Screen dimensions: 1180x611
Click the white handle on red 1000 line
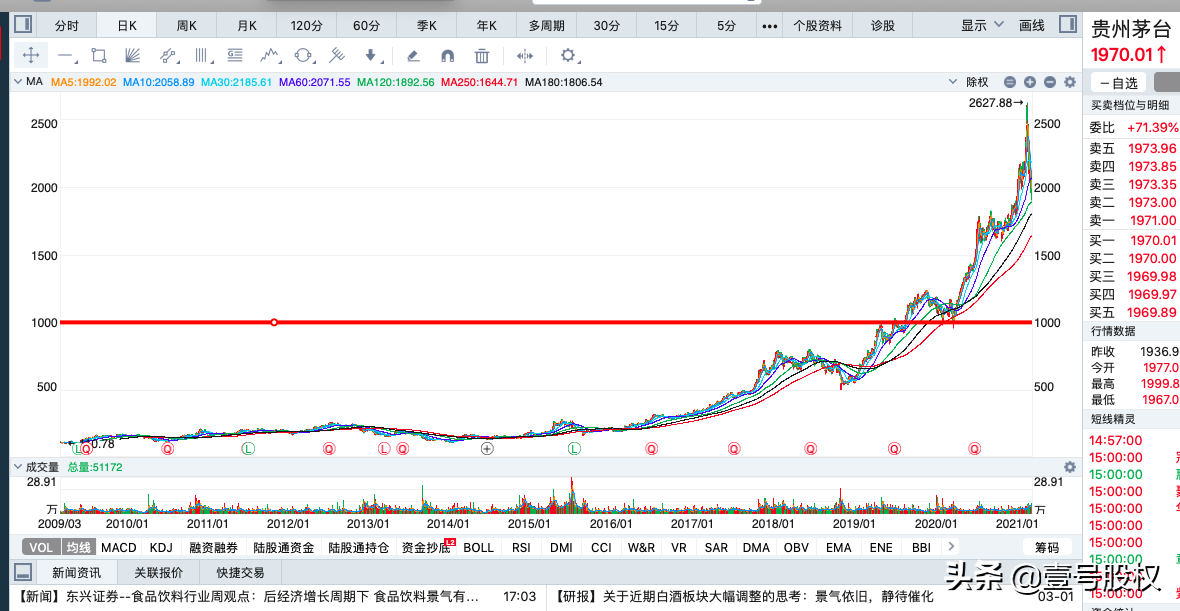click(274, 322)
